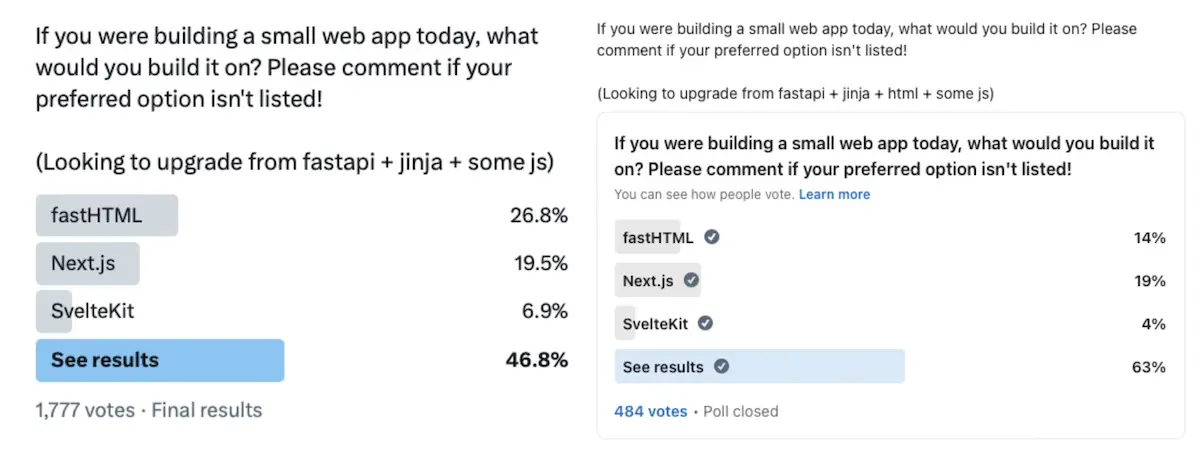
Task: Click the 63% percentage in right poll
Action: point(1149,367)
